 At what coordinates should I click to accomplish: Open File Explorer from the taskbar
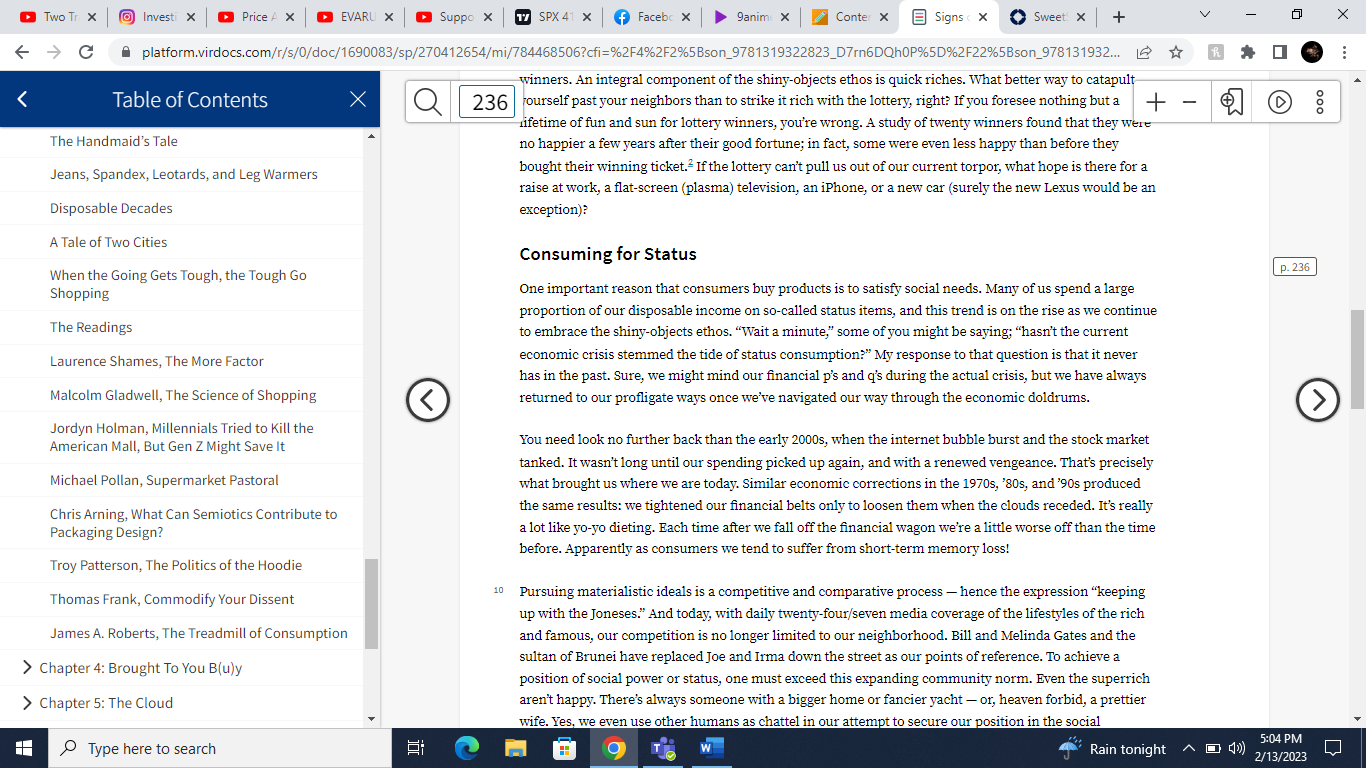click(516, 748)
